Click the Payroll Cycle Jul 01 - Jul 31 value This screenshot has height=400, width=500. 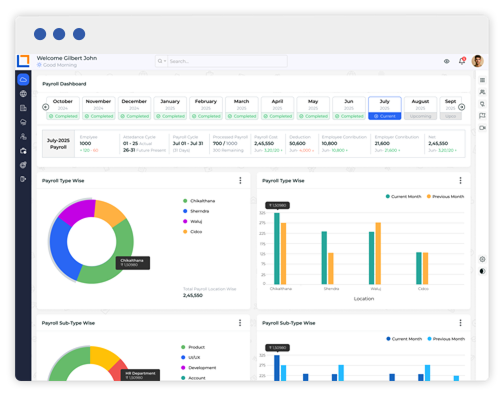tap(188, 143)
